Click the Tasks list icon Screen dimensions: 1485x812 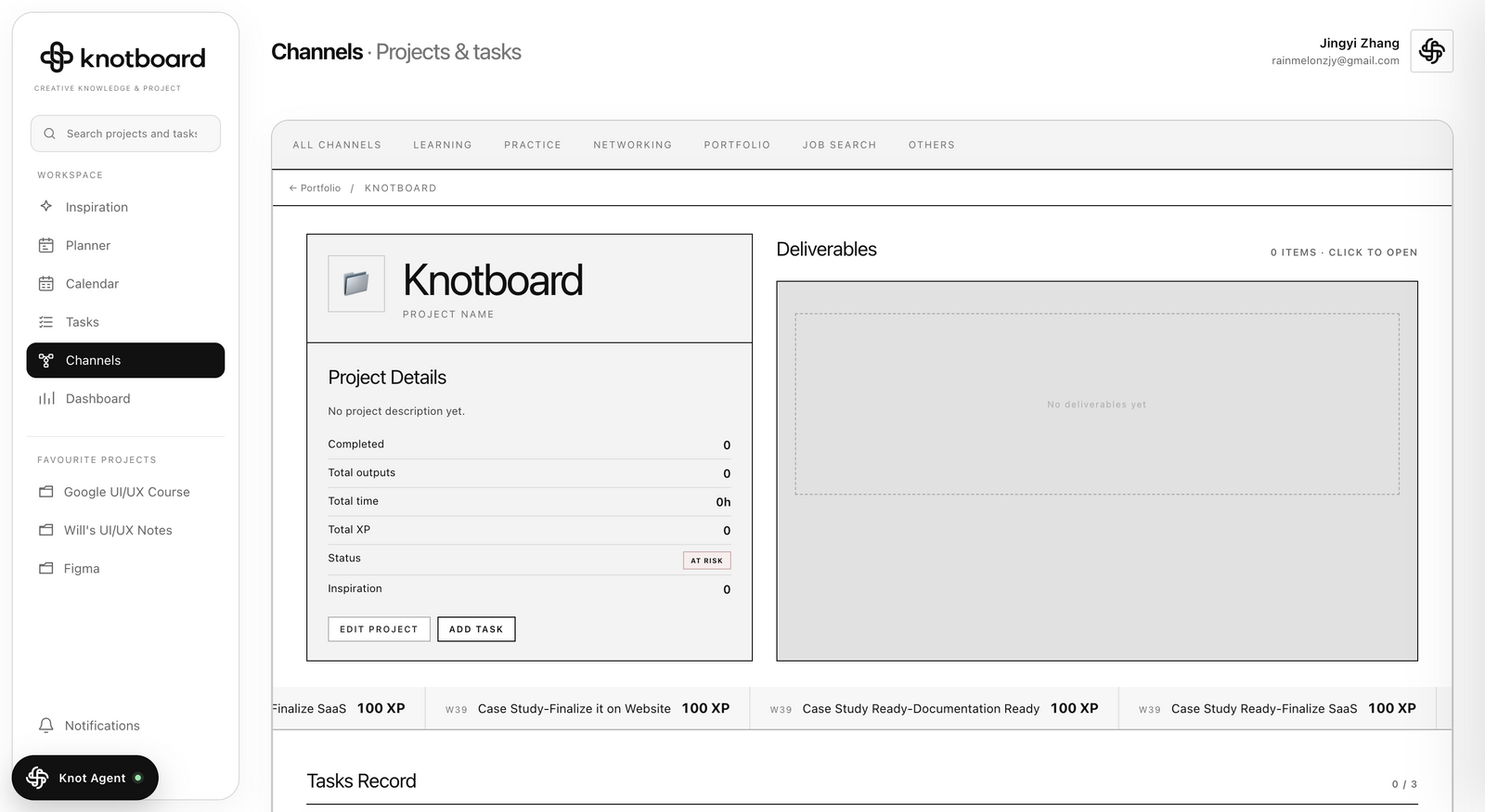[46, 322]
